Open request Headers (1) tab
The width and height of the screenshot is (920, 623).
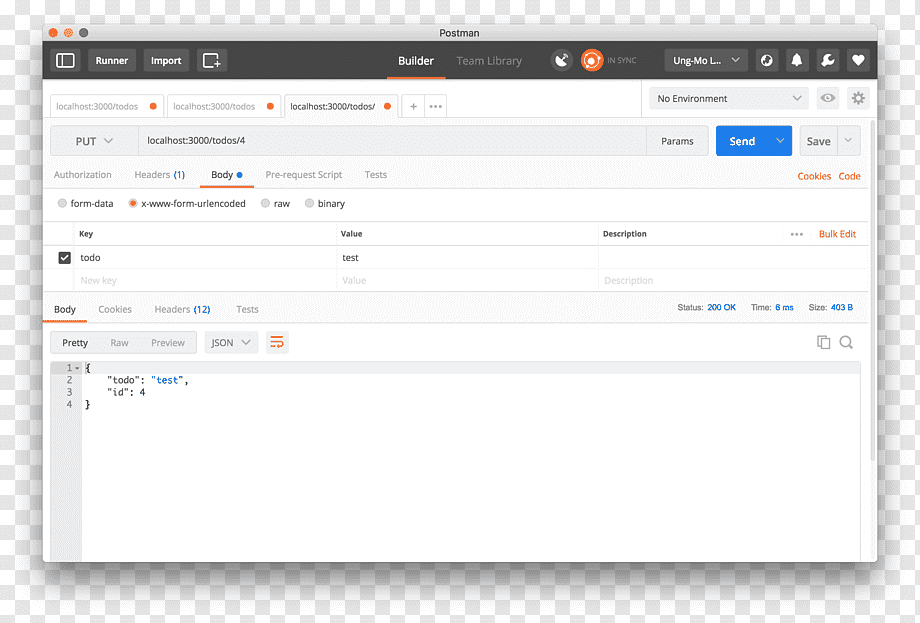(x=160, y=175)
